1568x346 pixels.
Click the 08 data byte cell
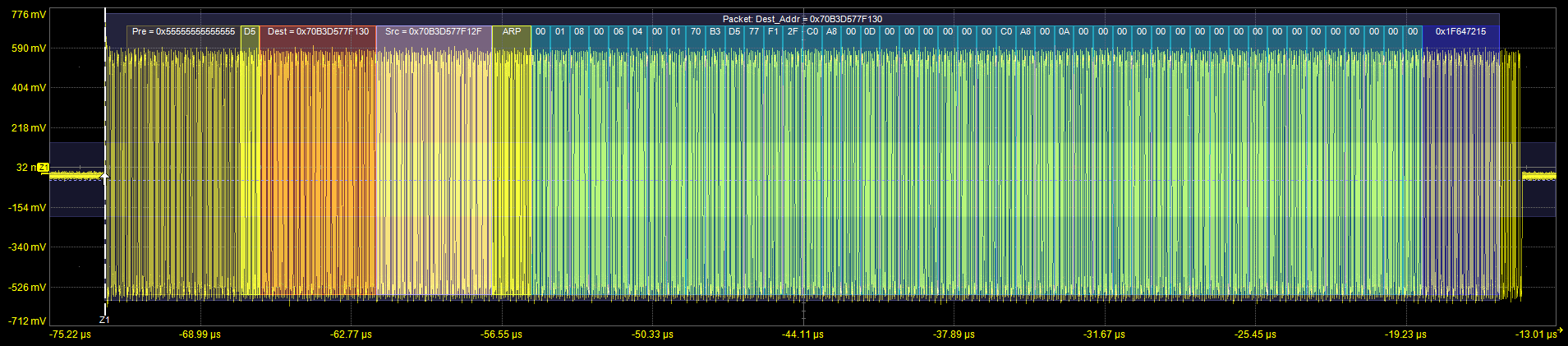click(x=579, y=32)
